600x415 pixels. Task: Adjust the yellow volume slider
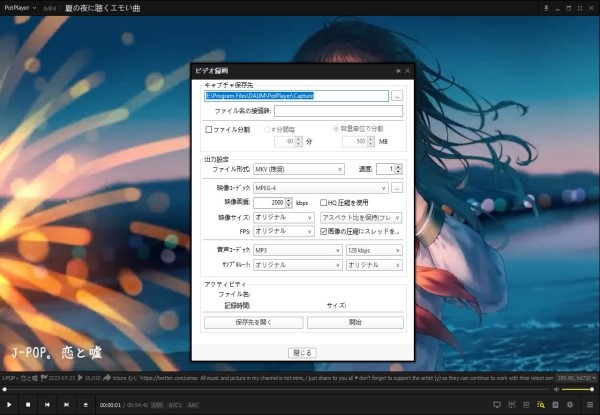tap(578, 389)
